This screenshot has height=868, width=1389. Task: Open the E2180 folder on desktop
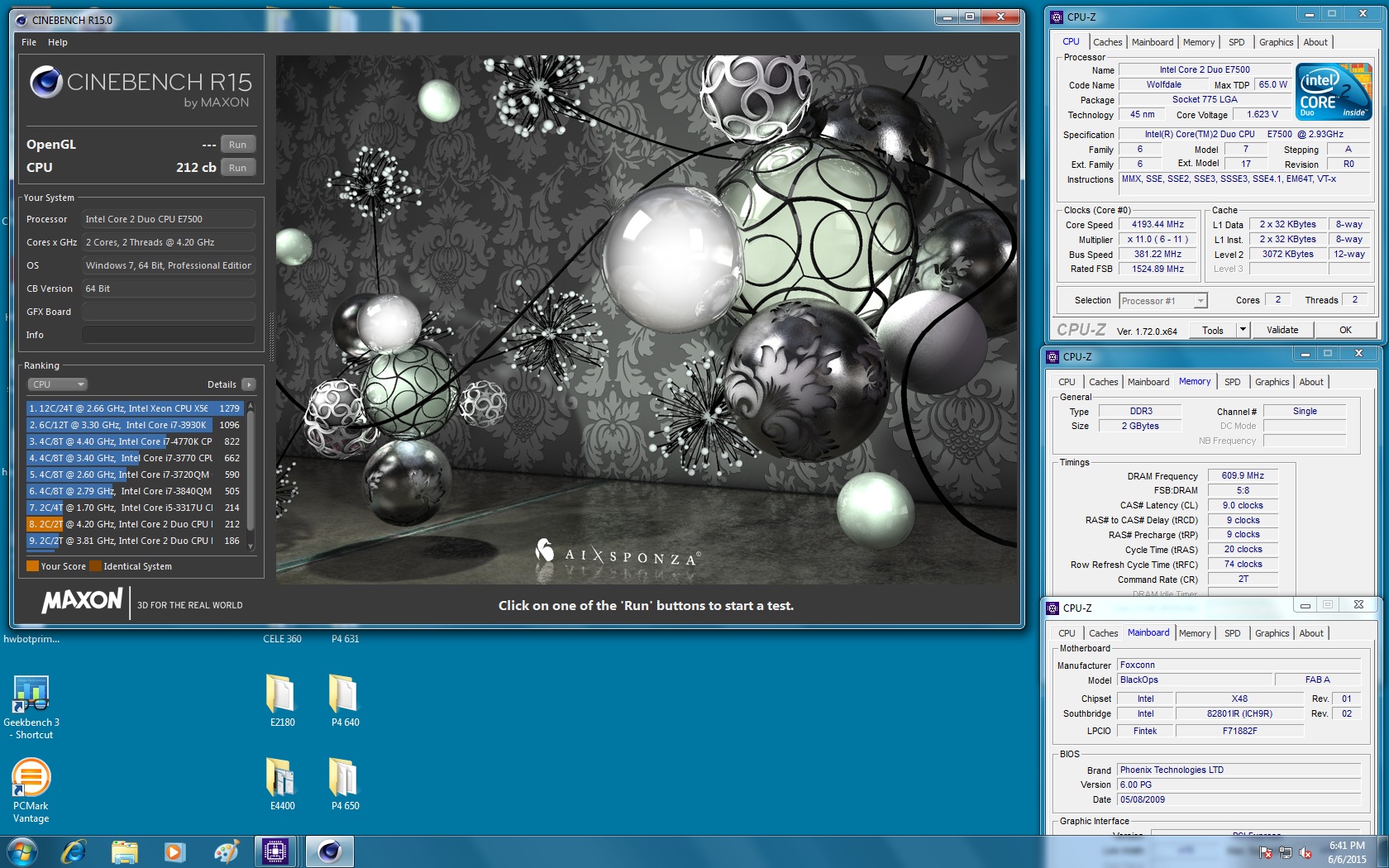(x=282, y=700)
